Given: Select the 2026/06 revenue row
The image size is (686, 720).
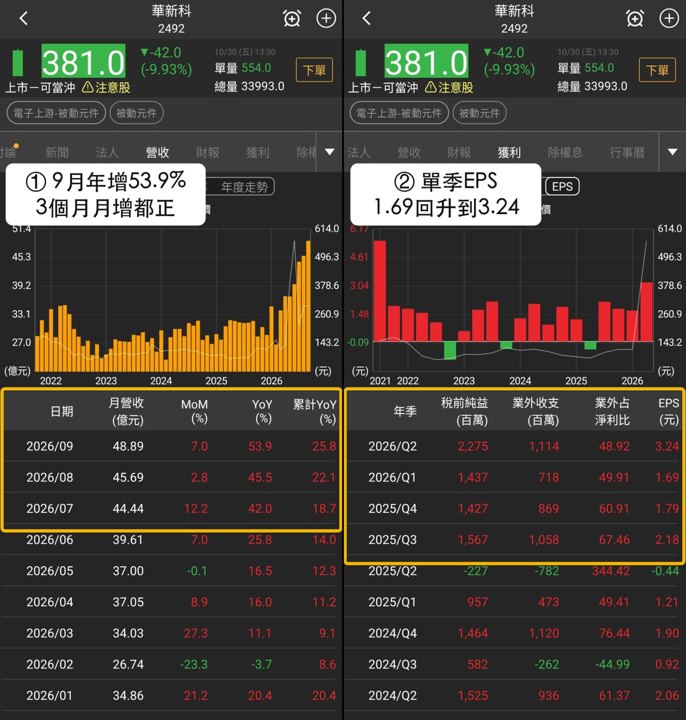Looking at the screenshot, I should pos(171,540).
